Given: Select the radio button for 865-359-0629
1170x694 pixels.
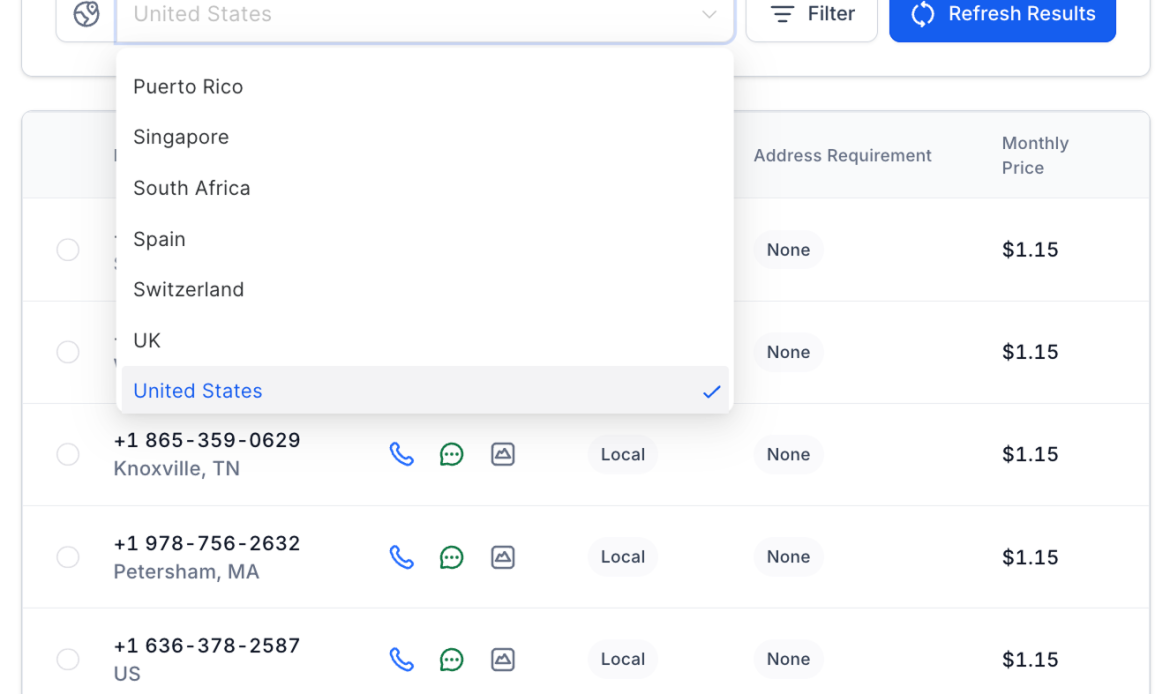Looking at the screenshot, I should click(x=68, y=454).
